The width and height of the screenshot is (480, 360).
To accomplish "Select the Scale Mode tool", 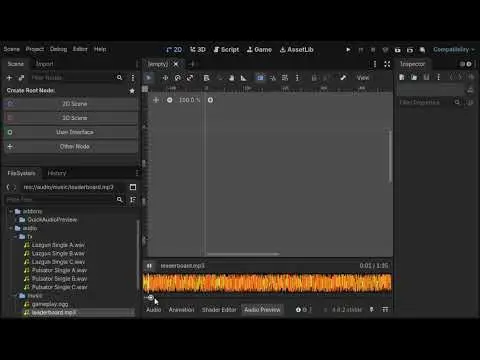I will click(x=190, y=78).
